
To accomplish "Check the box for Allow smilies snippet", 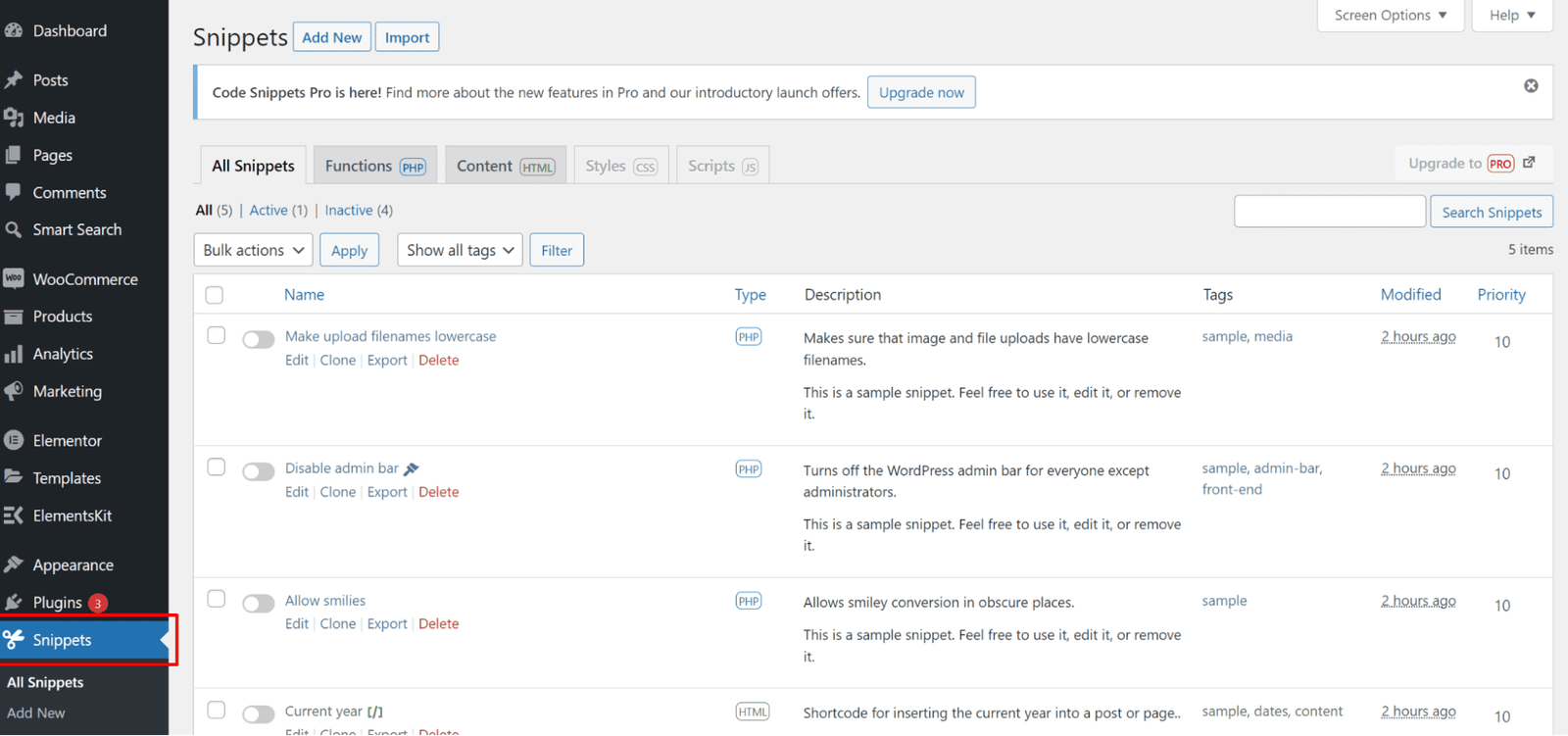I will click(x=217, y=599).
